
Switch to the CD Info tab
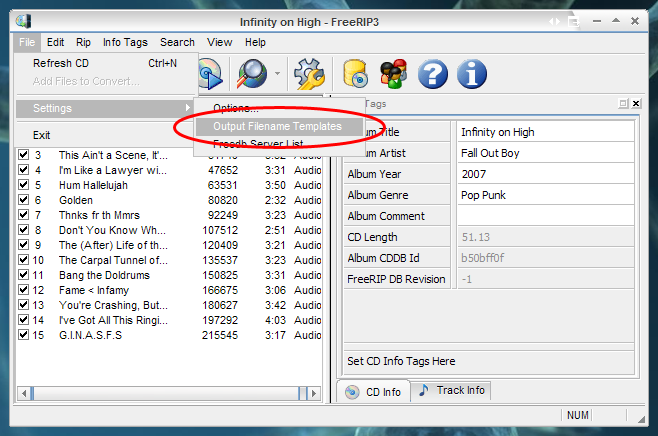(373, 392)
